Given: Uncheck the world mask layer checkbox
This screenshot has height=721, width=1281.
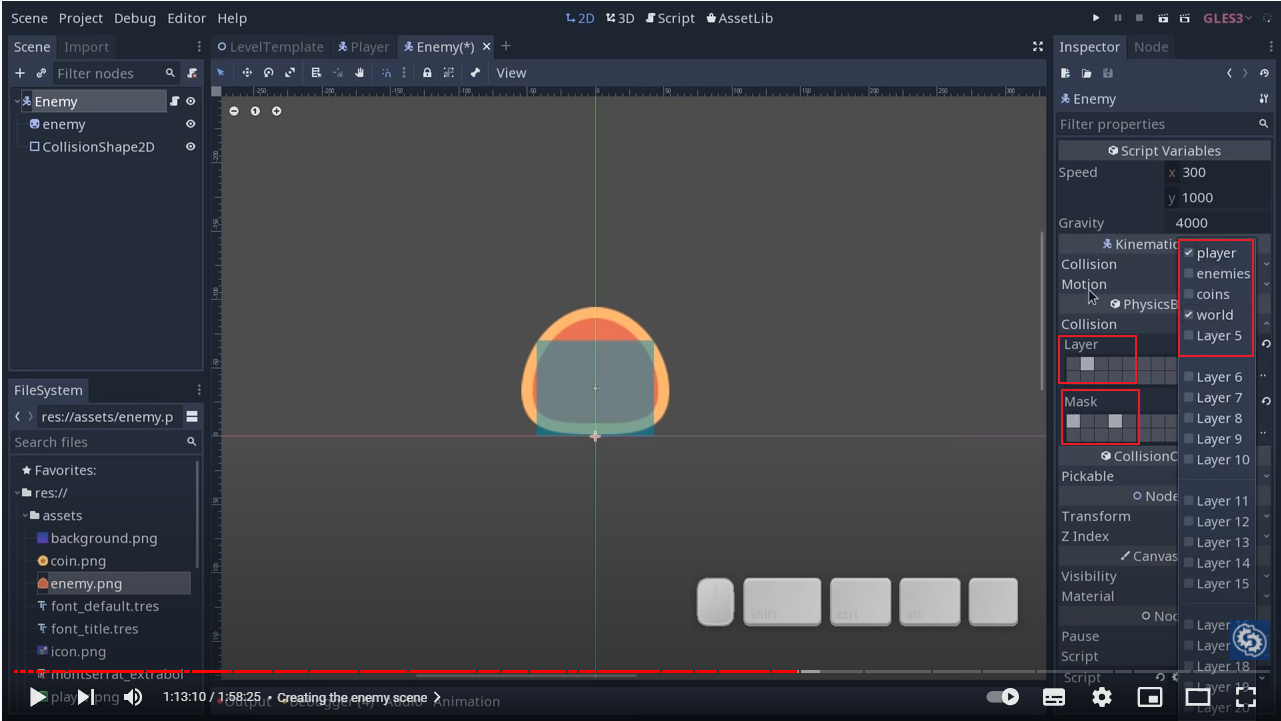Looking at the screenshot, I should 1189,314.
